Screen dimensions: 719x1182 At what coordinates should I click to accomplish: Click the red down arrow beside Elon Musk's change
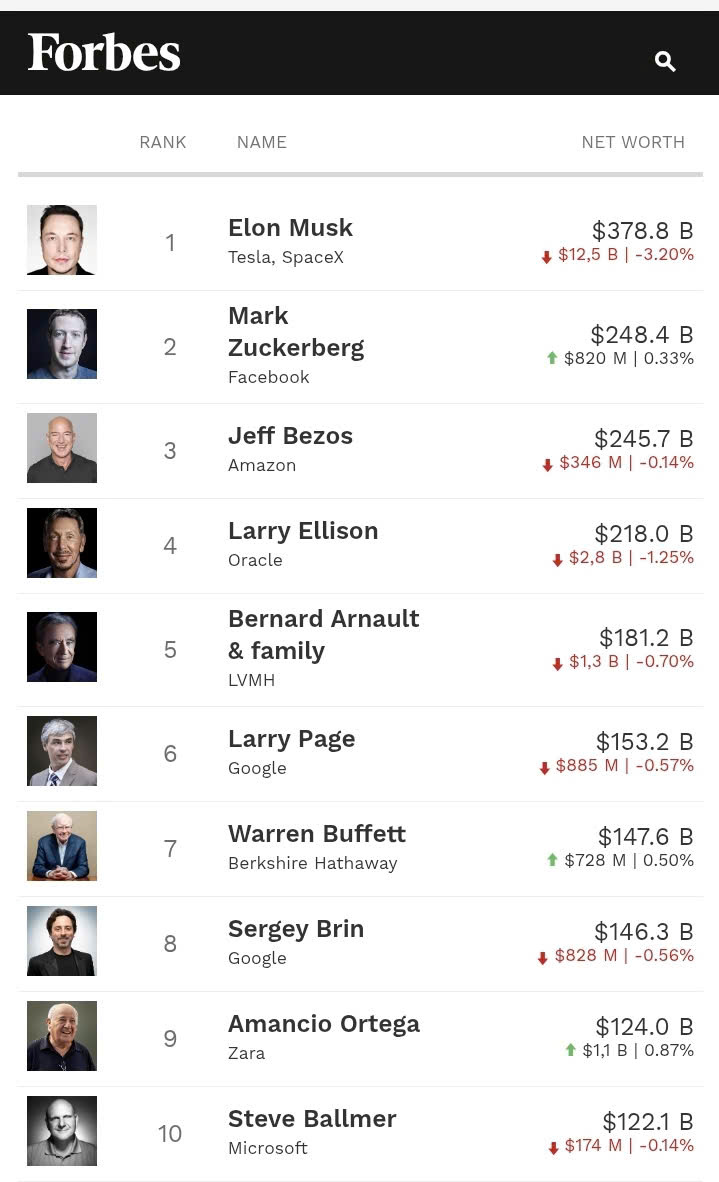click(x=545, y=257)
